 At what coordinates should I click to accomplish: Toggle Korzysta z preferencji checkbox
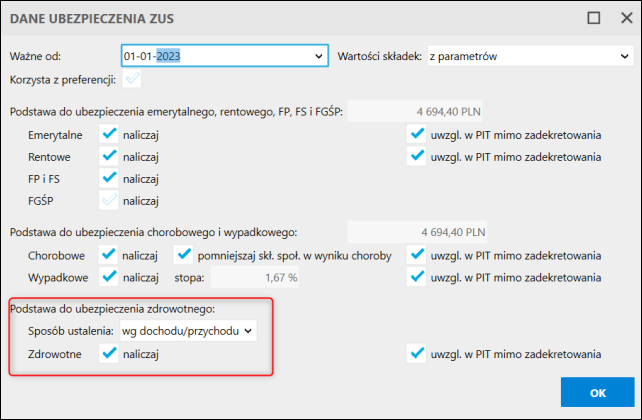[x=132, y=79]
